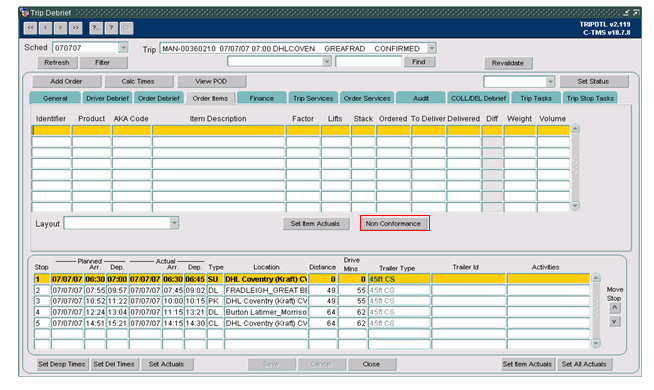Switch to the Order Debrief tab
This screenshot has width=654, height=390.
[x=159, y=98]
